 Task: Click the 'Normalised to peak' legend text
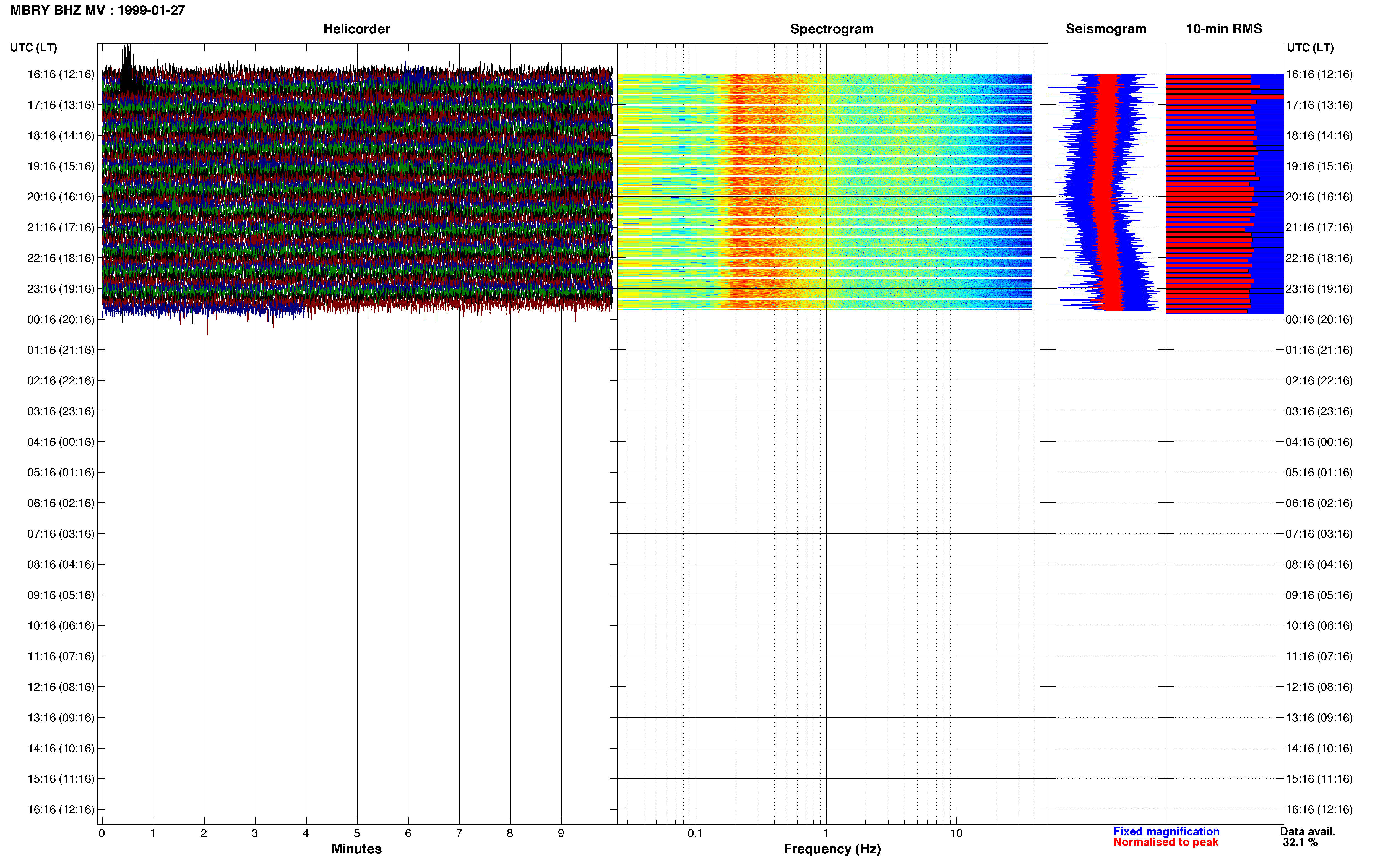[1165, 842]
